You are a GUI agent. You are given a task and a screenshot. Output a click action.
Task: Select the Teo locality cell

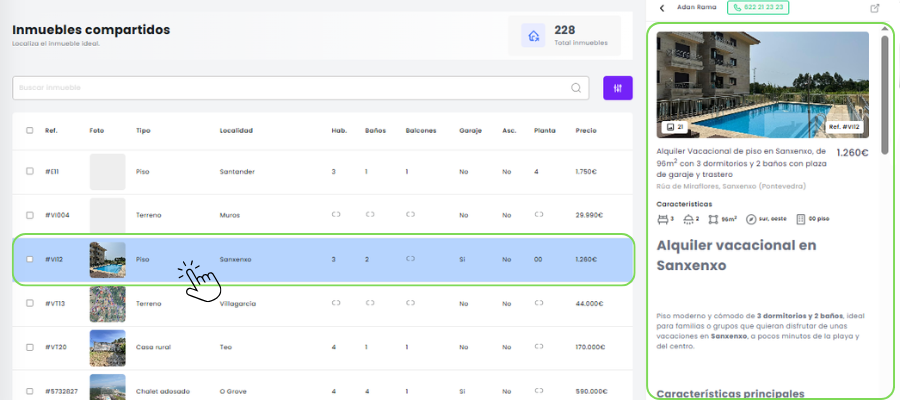point(225,347)
